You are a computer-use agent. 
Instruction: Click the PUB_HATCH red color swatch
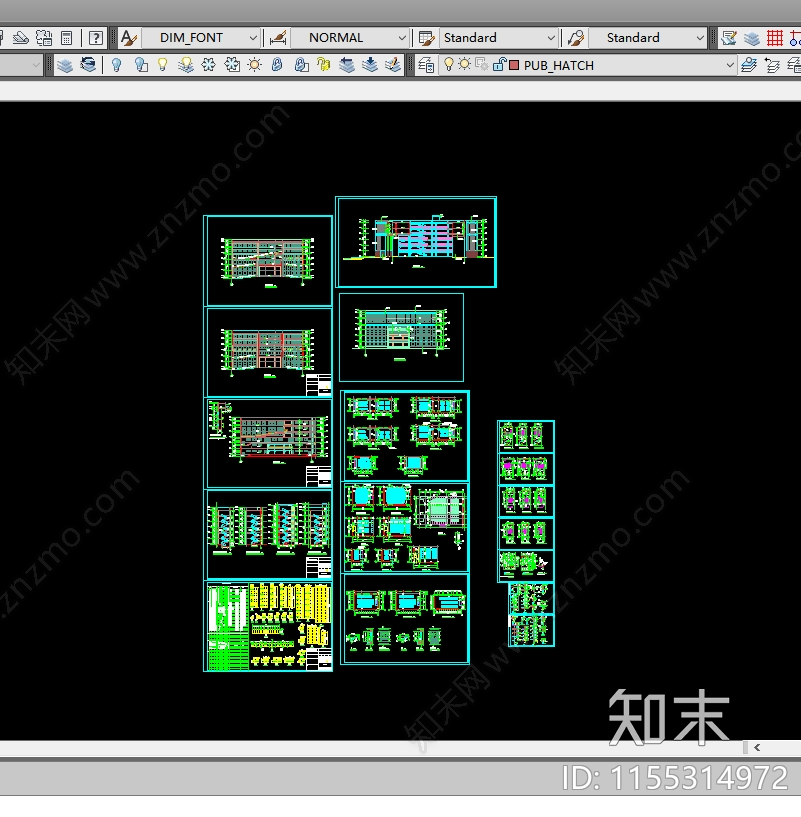pyautogui.click(x=514, y=65)
